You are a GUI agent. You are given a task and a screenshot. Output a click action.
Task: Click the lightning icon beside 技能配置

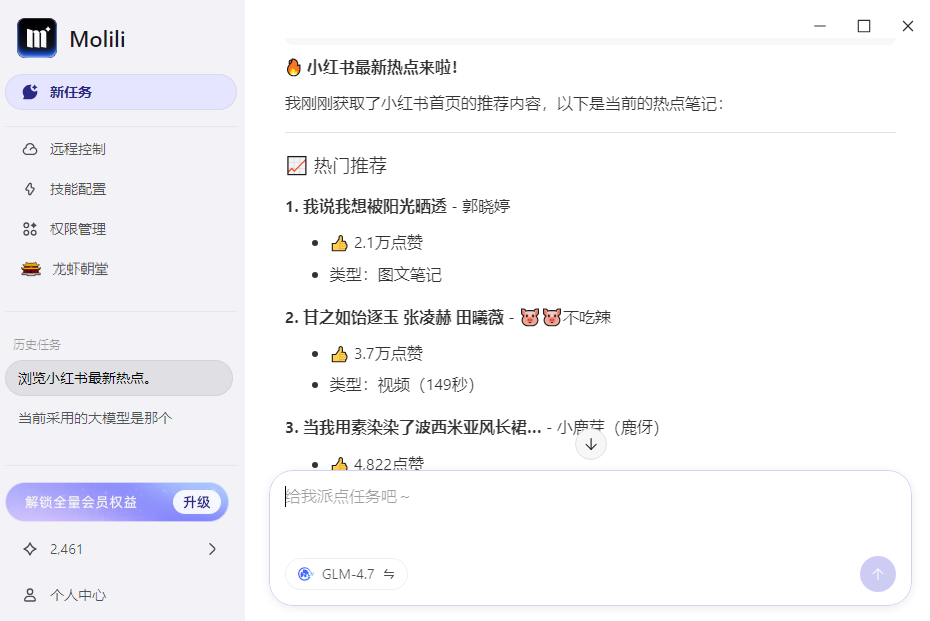click(30, 189)
